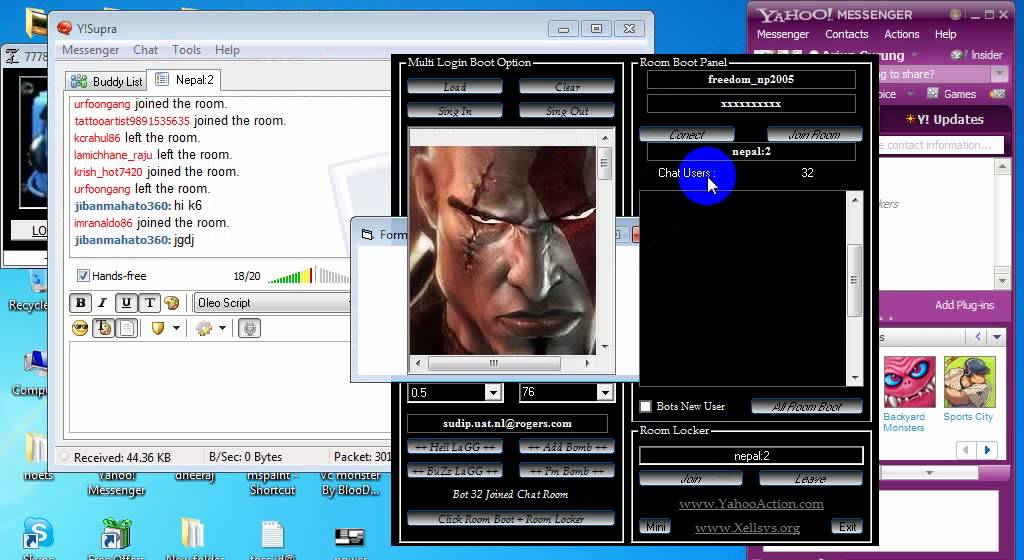Open Backyard Monsters game thumbnail
The width and height of the screenshot is (1024, 560).
[x=909, y=382]
